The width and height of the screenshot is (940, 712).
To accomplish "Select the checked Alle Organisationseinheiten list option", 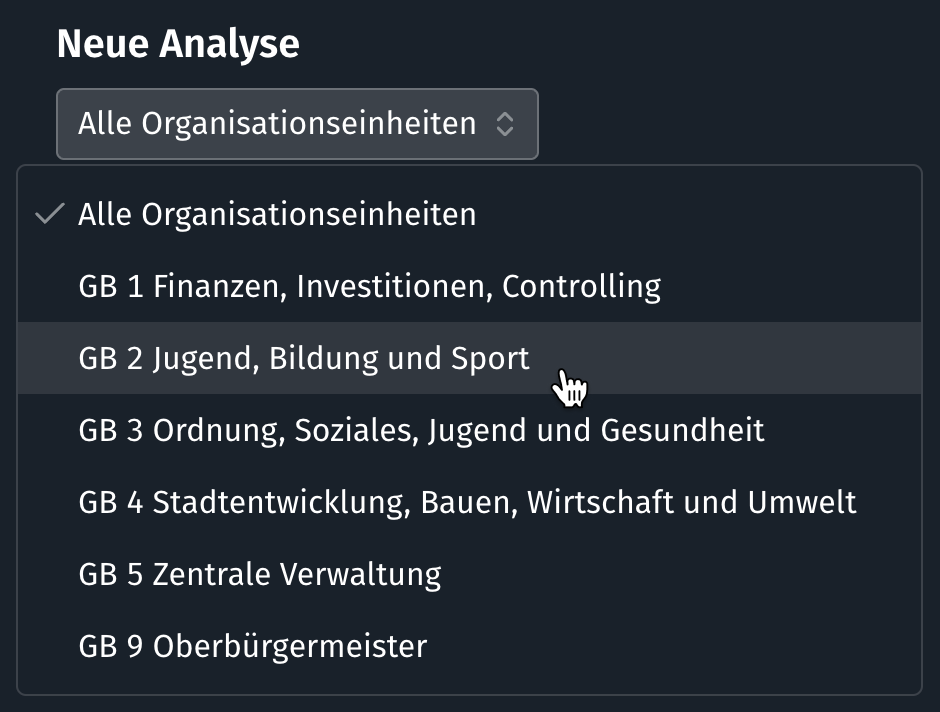I will (x=277, y=214).
